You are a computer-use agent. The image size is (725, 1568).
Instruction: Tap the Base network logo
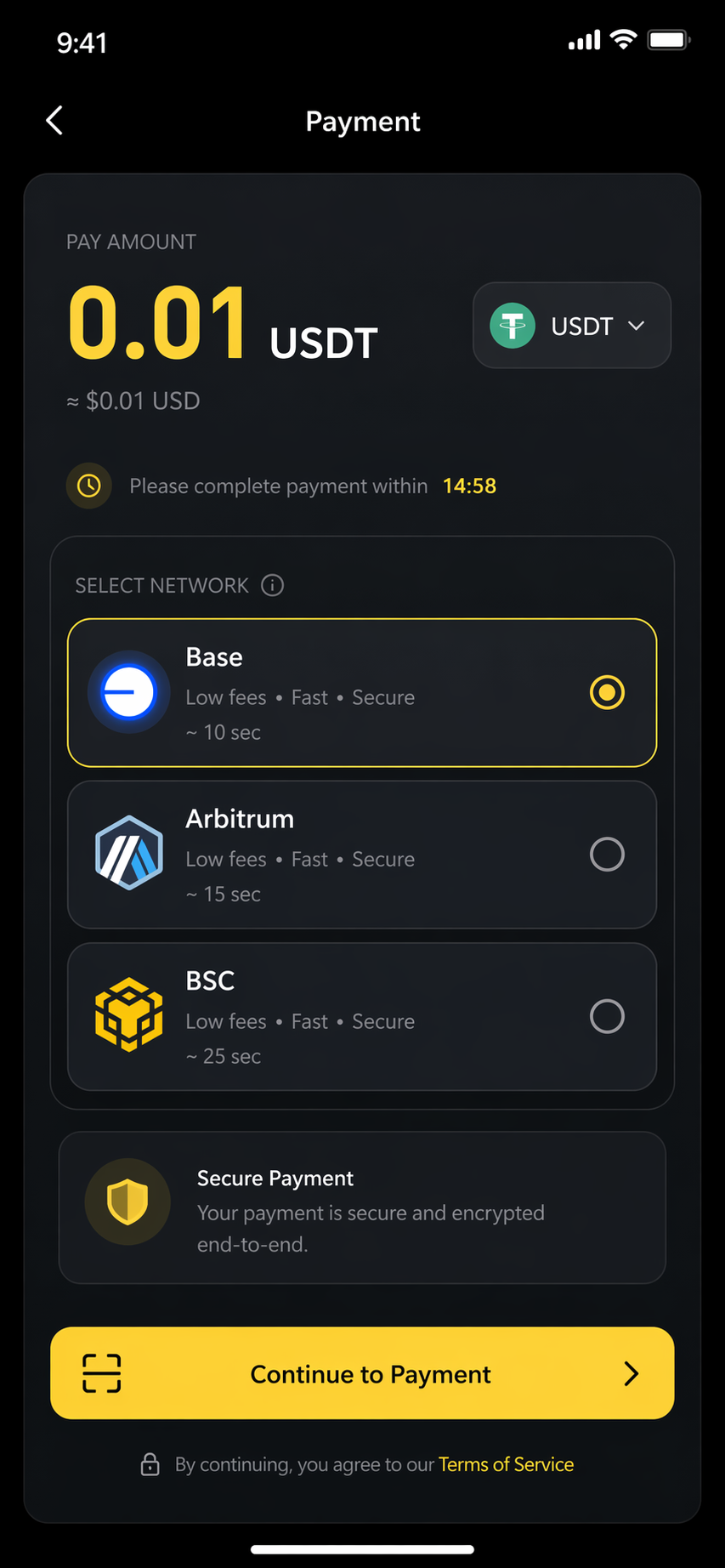point(128,692)
